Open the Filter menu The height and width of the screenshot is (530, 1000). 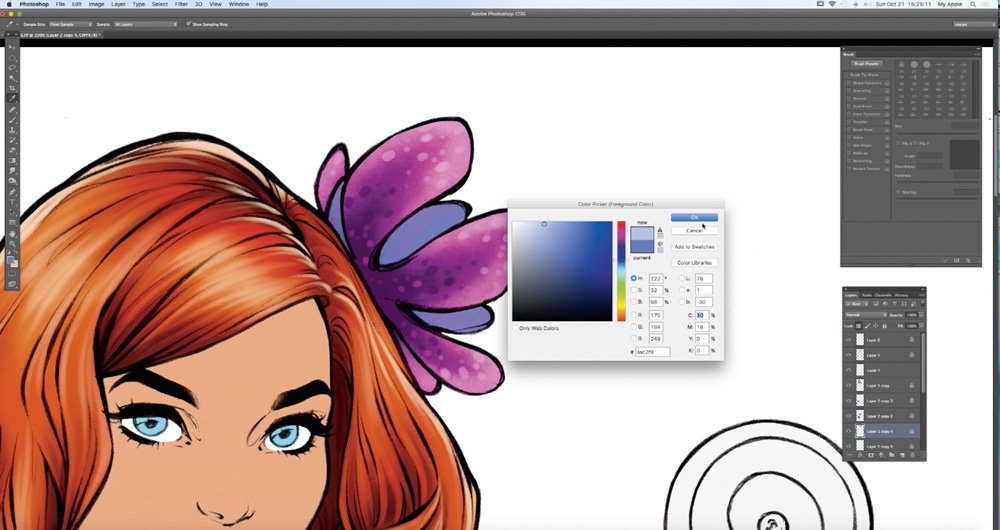click(x=181, y=4)
